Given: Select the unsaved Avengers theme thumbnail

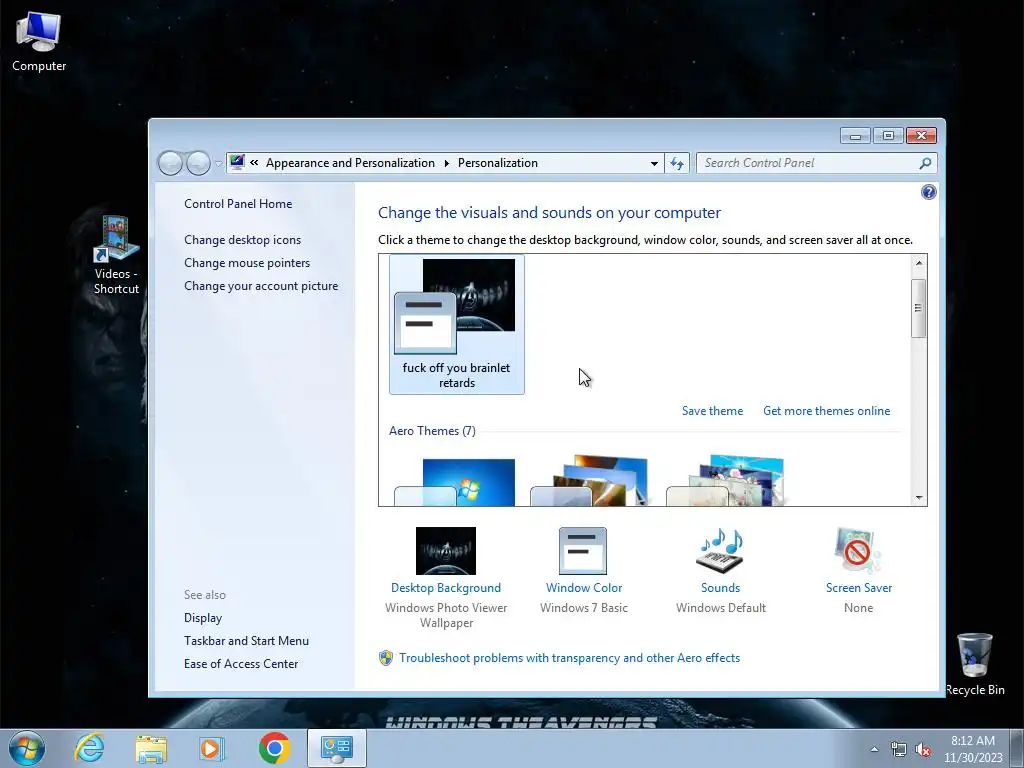Looking at the screenshot, I should tap(456, 325).
